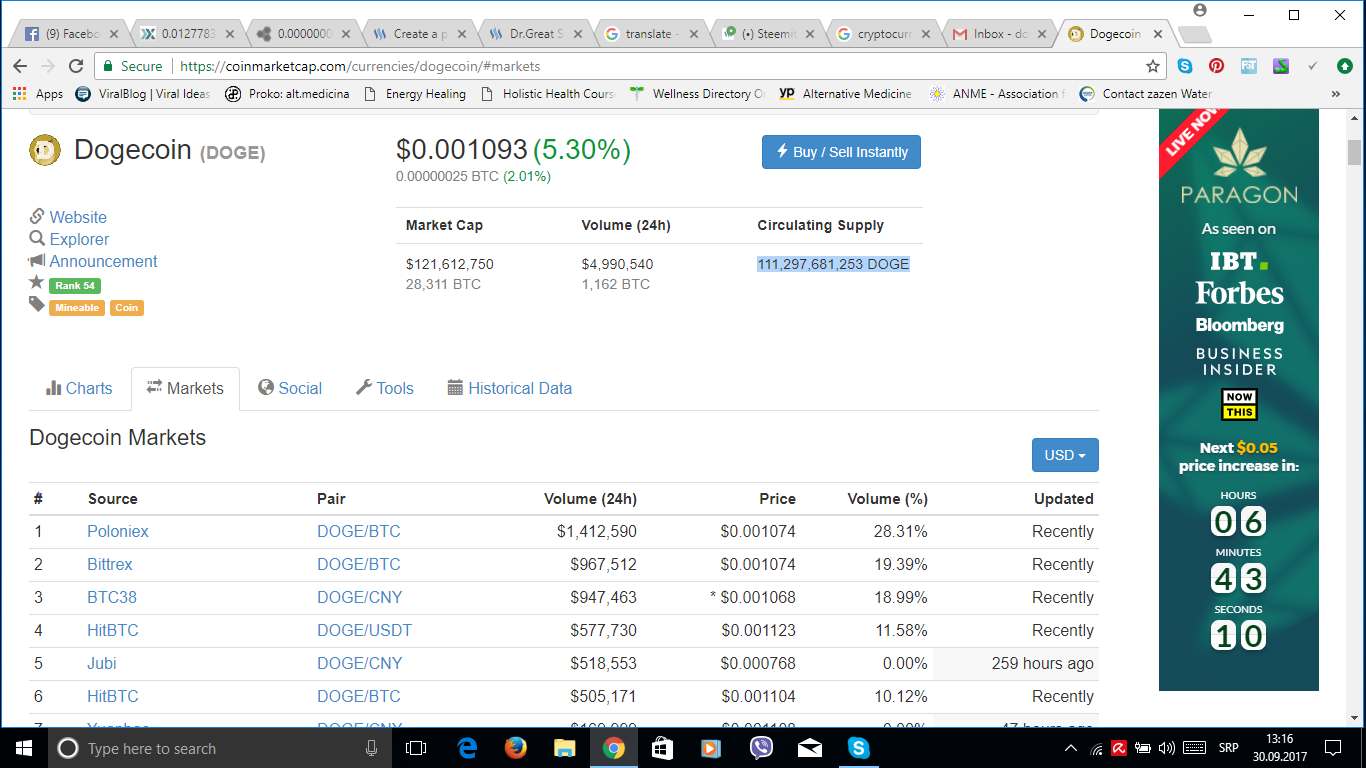The height and width of the screenshot is (768, 1366).
Task: Open the volume control in system tray
Action: pyautogui.click(x=1167, y=748)
